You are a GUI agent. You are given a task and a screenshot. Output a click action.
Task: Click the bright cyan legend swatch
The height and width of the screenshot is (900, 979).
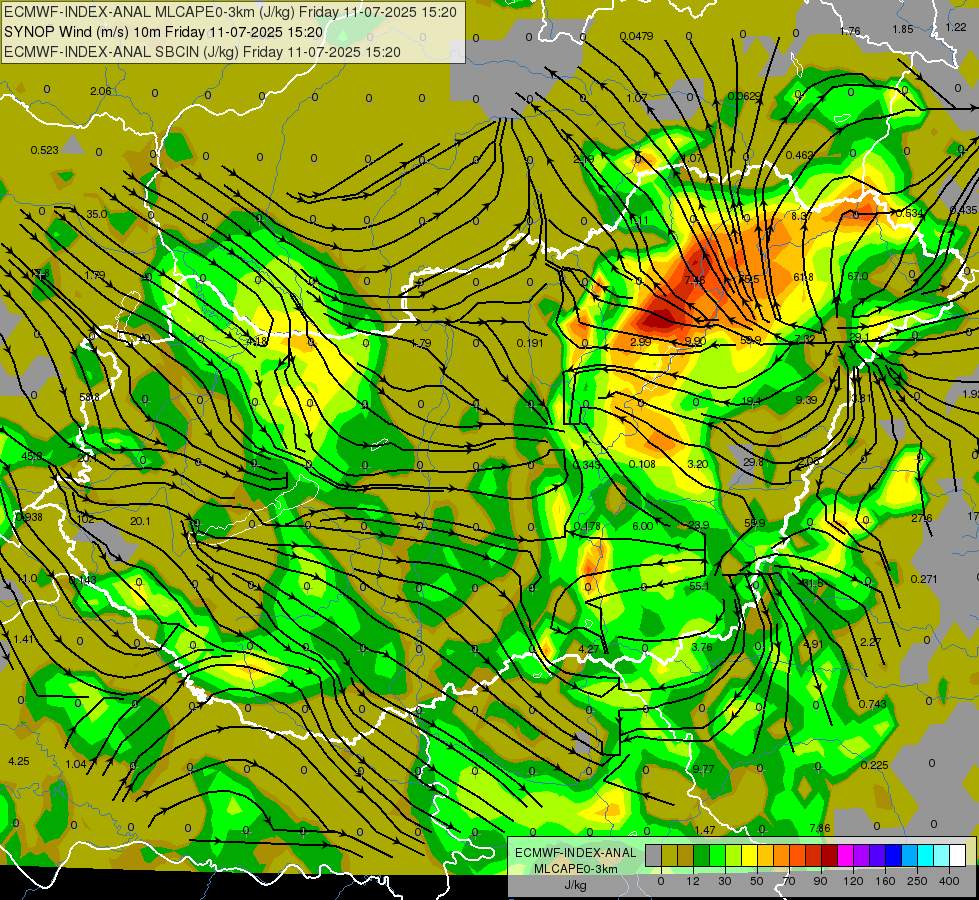click(x=927, y=855)
